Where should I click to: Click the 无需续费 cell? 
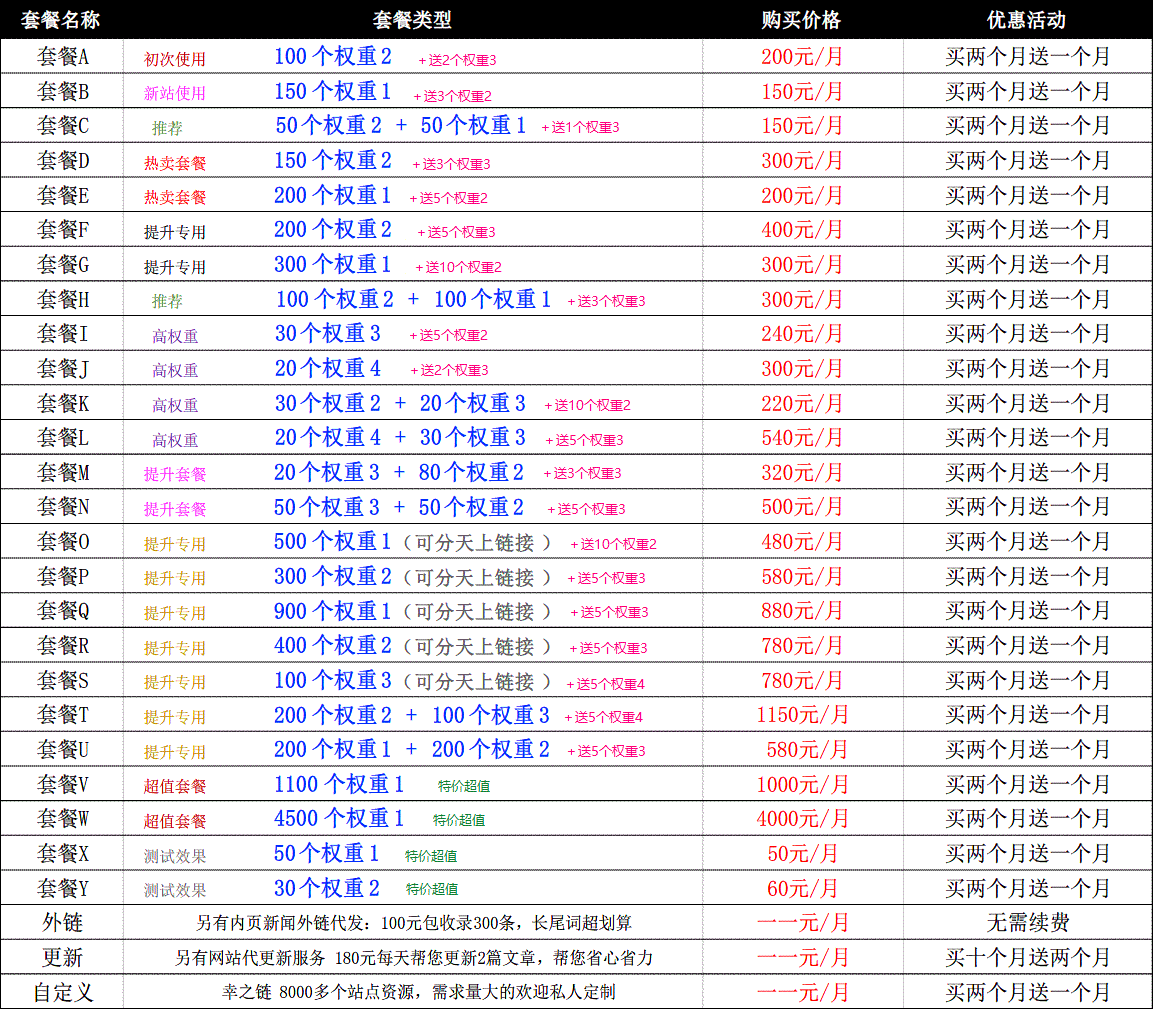(x=1027, y=923)
